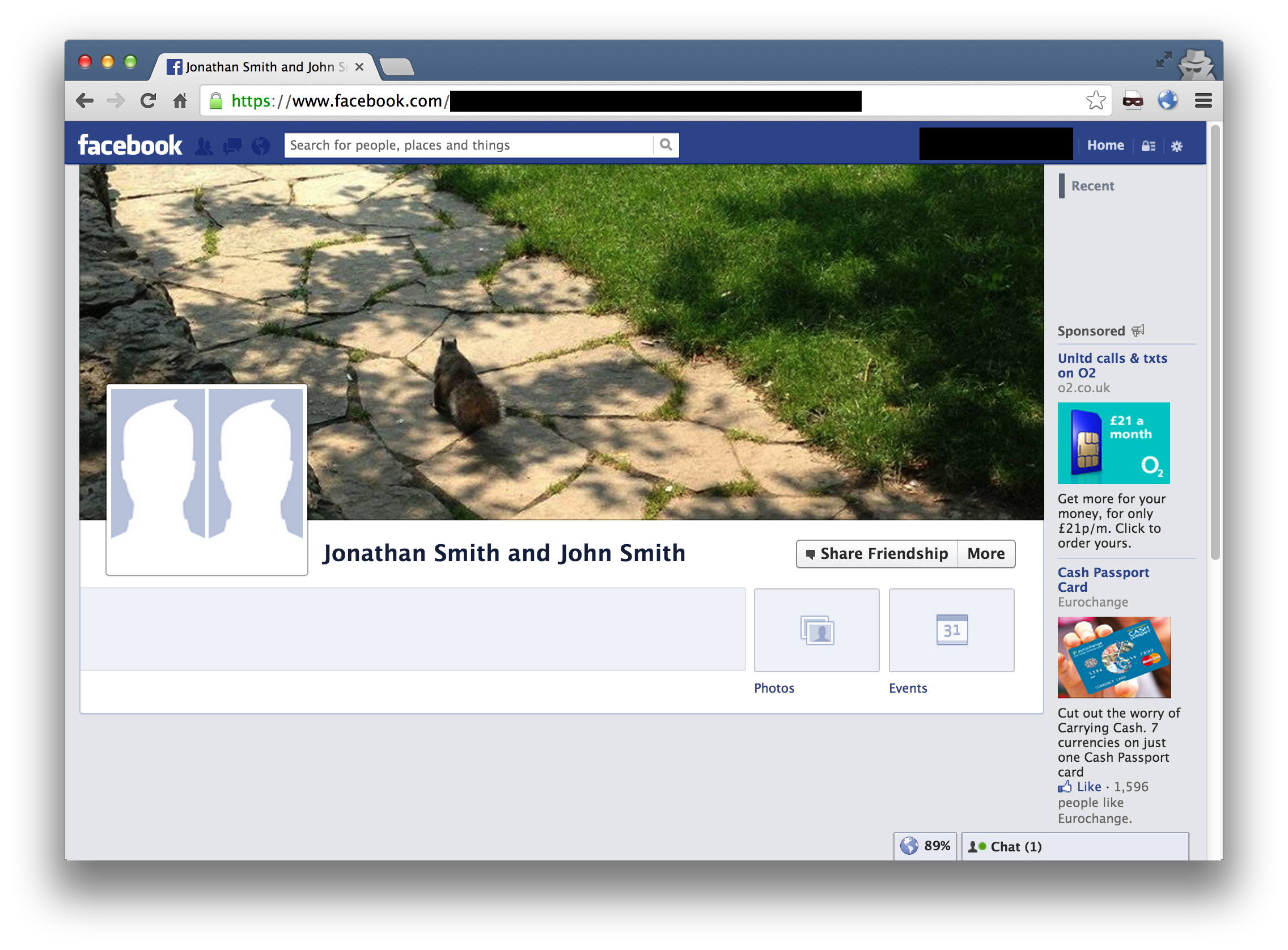Click the green padlock security icon
Screen dimensions: 1288x950
[216, 101]
